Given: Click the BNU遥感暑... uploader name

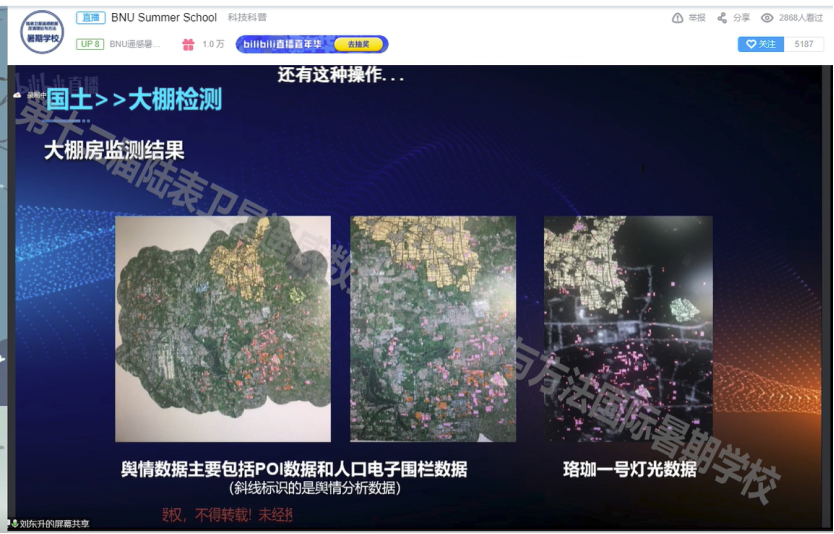Looking at the screenshot, I should click(x=134, y=44).
